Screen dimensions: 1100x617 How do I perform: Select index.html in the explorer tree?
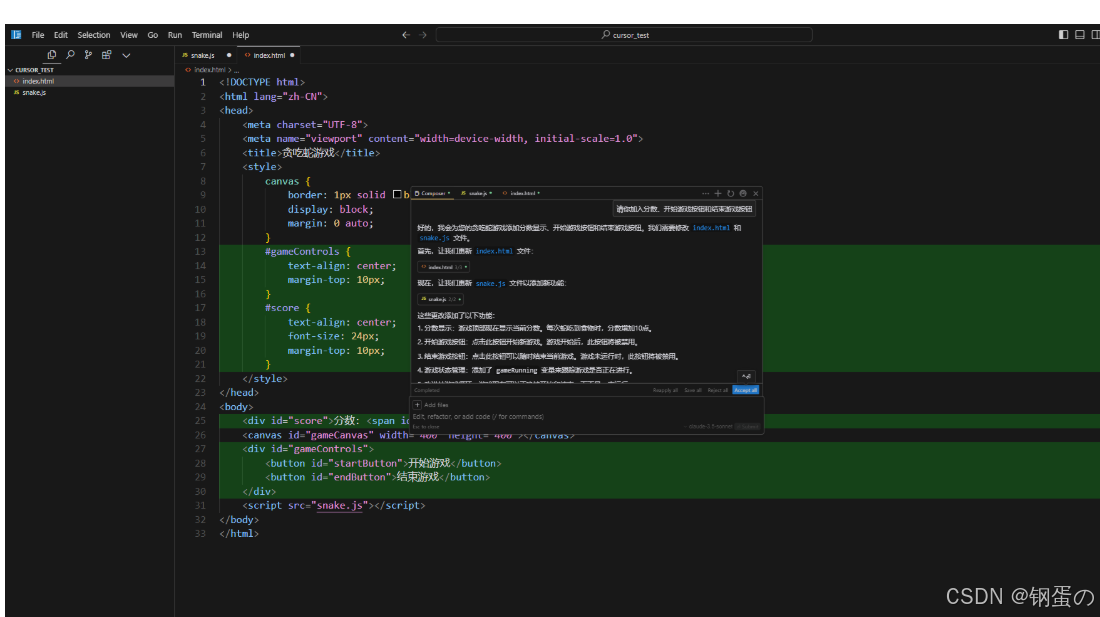click(x=90, y=81)
